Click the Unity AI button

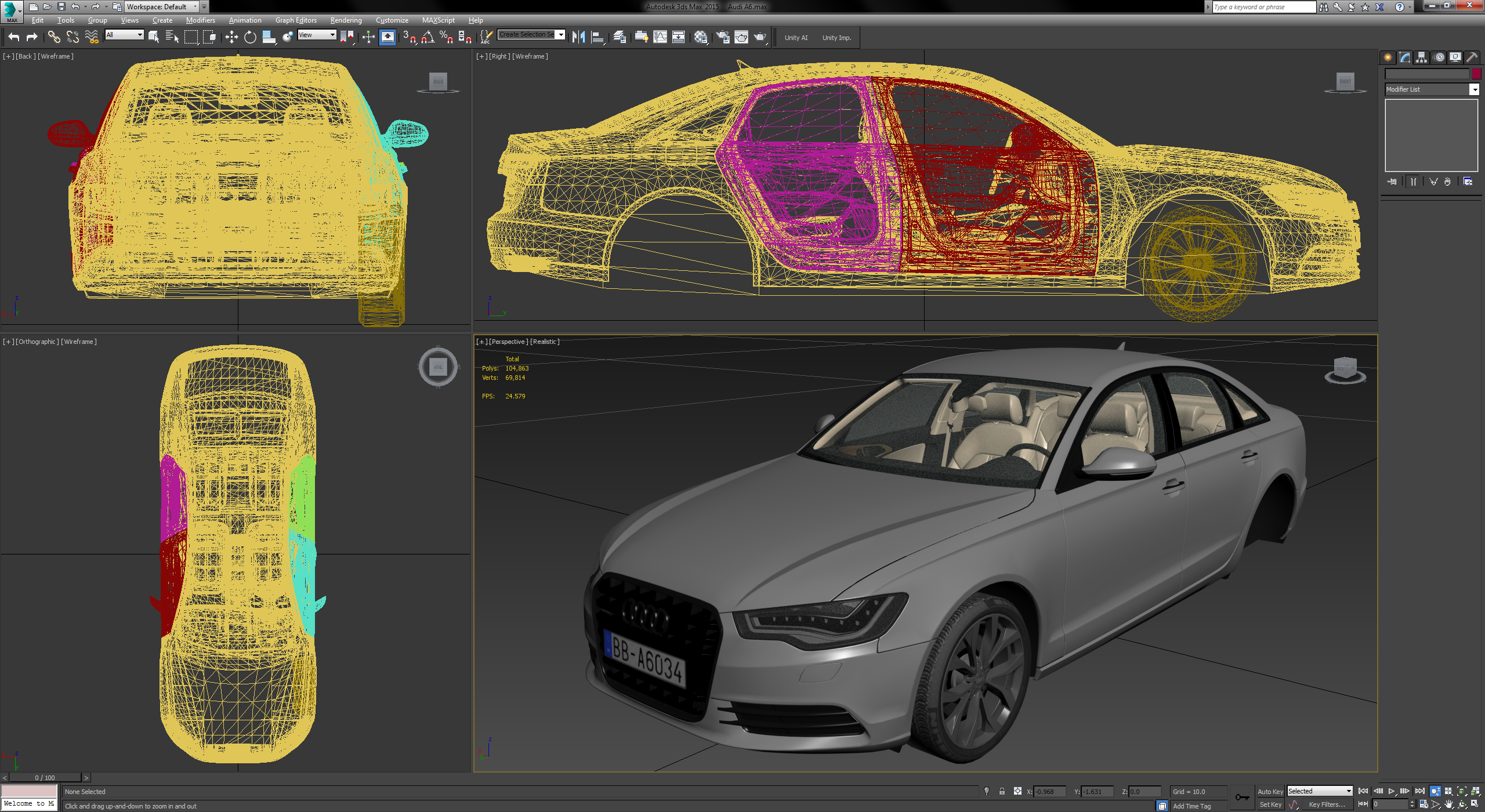point(796,37)
